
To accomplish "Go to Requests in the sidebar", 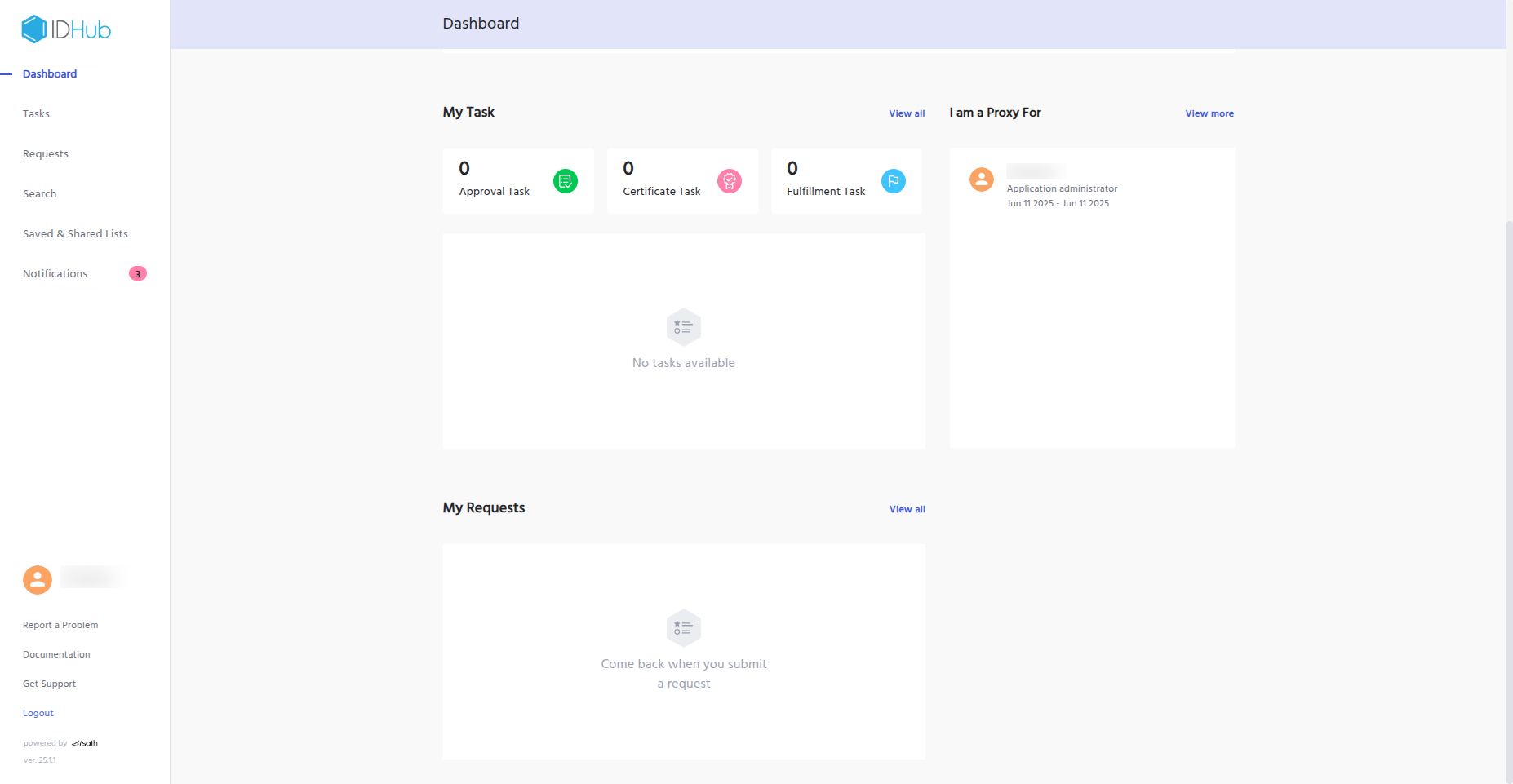I will pyautogui.click(x=46, y=154).
